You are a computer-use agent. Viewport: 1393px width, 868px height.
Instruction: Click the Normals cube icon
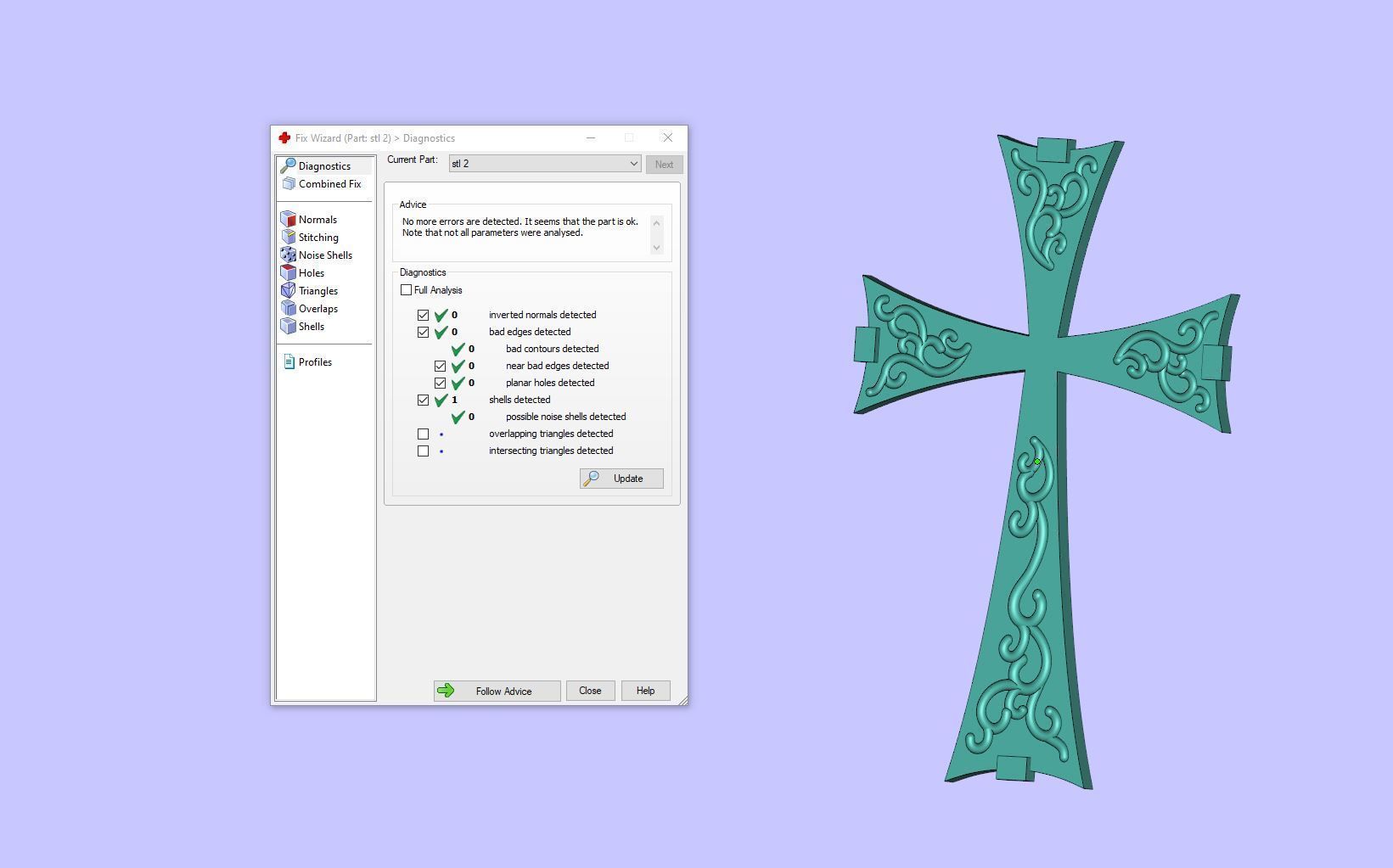[289, 219]
